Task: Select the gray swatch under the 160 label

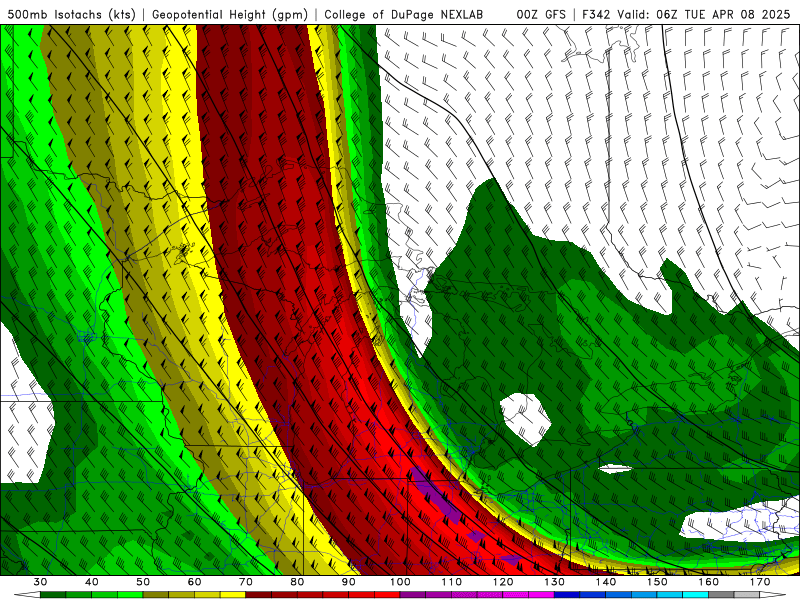Action: pos(721,595)
